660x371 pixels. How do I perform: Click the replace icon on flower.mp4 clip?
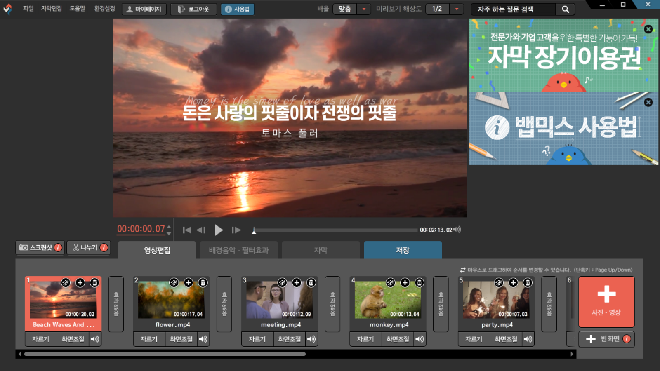click(174, 283)
